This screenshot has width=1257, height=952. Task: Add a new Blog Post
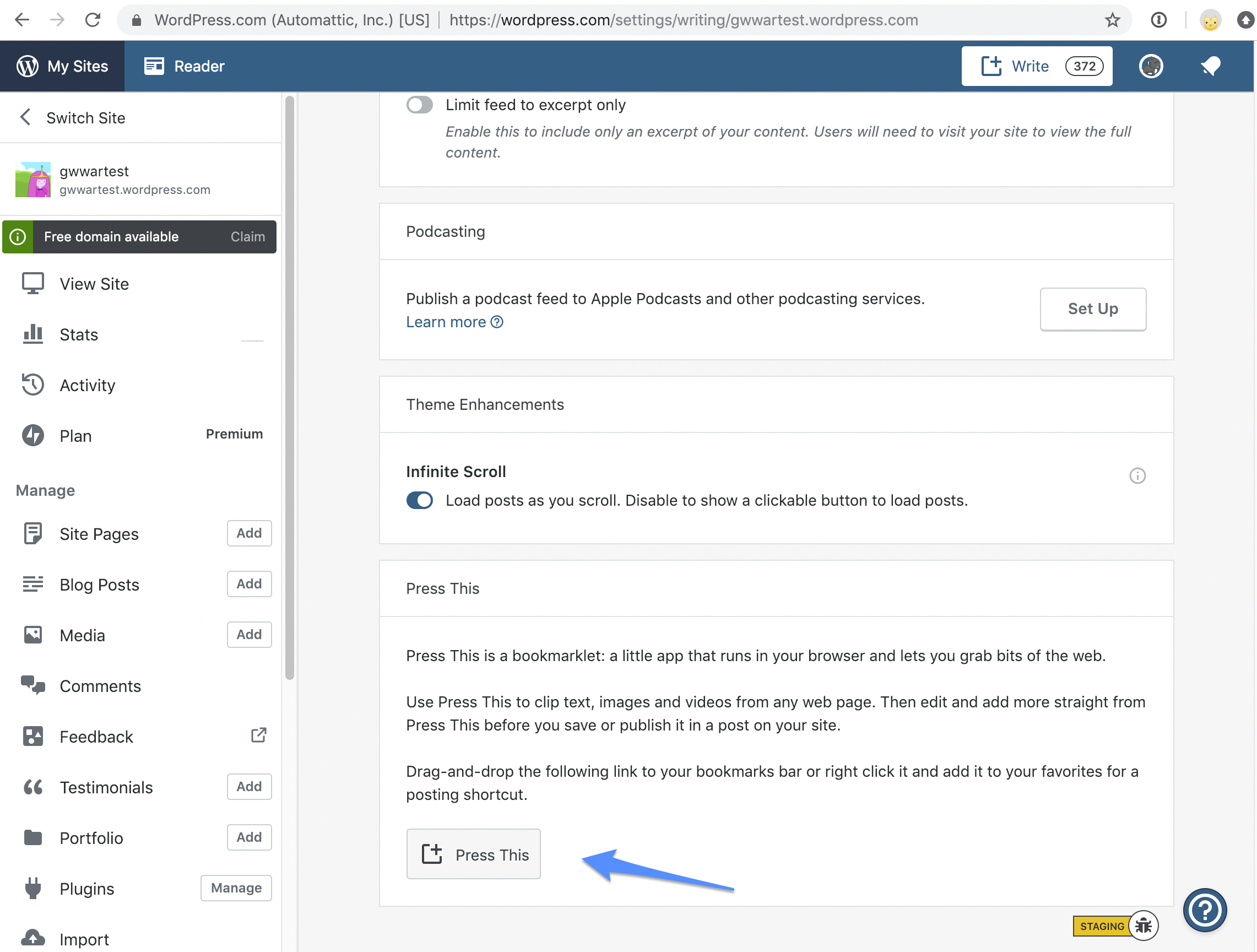coord(249,583)
